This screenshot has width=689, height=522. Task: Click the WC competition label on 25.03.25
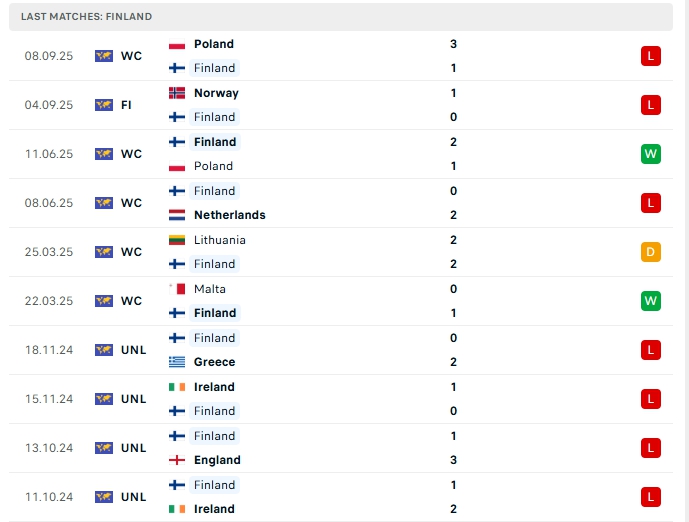coord(131,252)
